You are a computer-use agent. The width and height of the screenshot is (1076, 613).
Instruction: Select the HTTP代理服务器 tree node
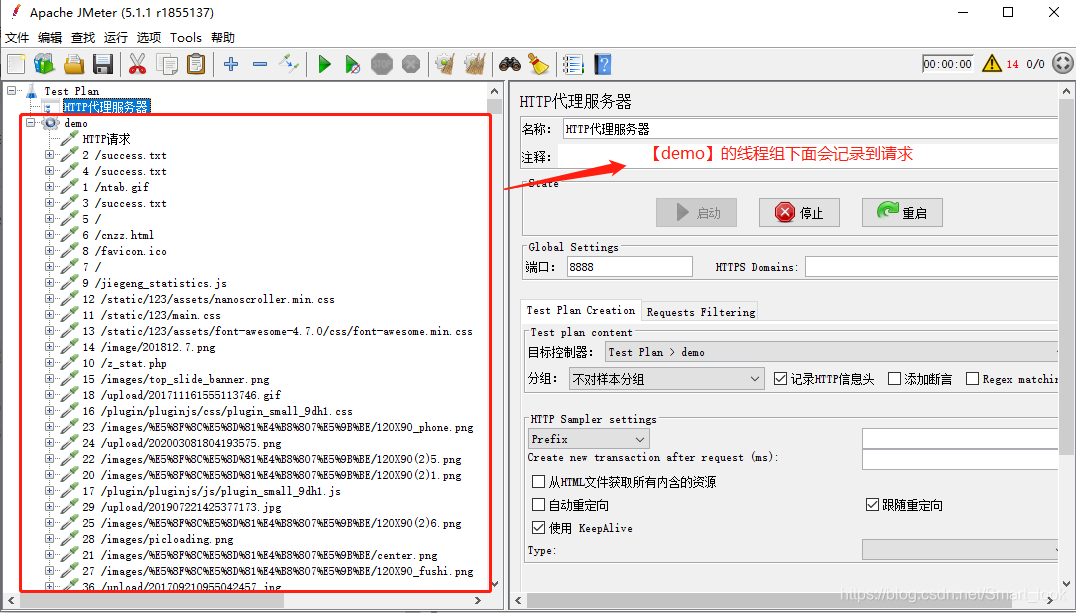click(x=106, y=107)
